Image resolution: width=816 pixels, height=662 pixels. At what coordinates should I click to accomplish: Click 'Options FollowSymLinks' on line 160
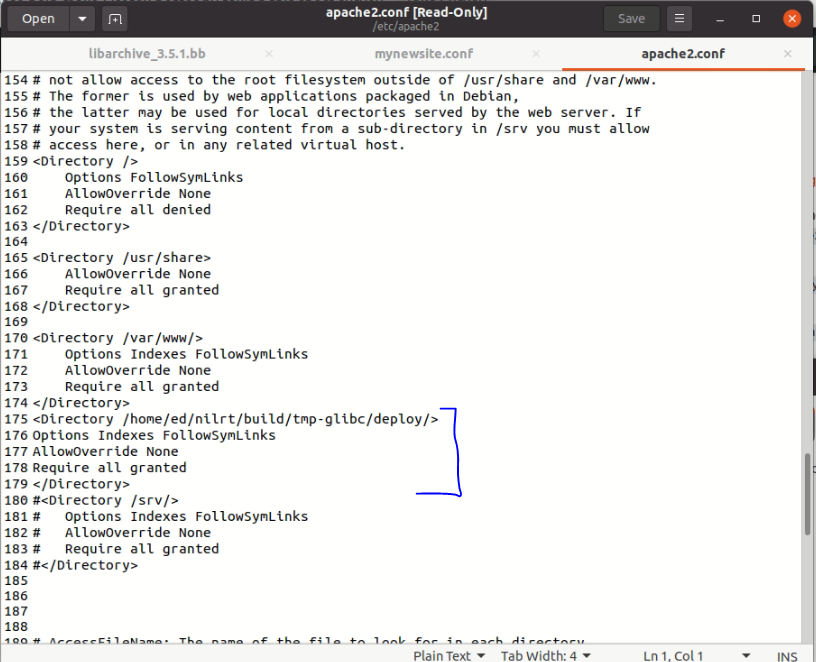(x=154, y=177)
